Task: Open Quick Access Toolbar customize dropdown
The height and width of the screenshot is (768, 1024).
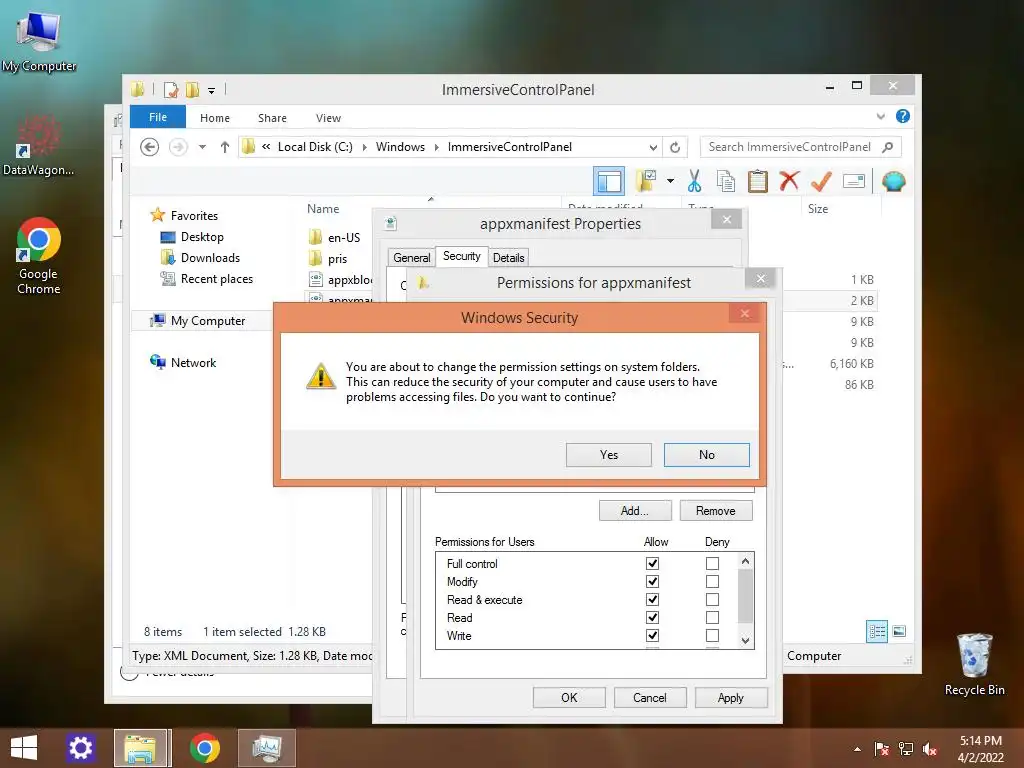Action: 212,91
